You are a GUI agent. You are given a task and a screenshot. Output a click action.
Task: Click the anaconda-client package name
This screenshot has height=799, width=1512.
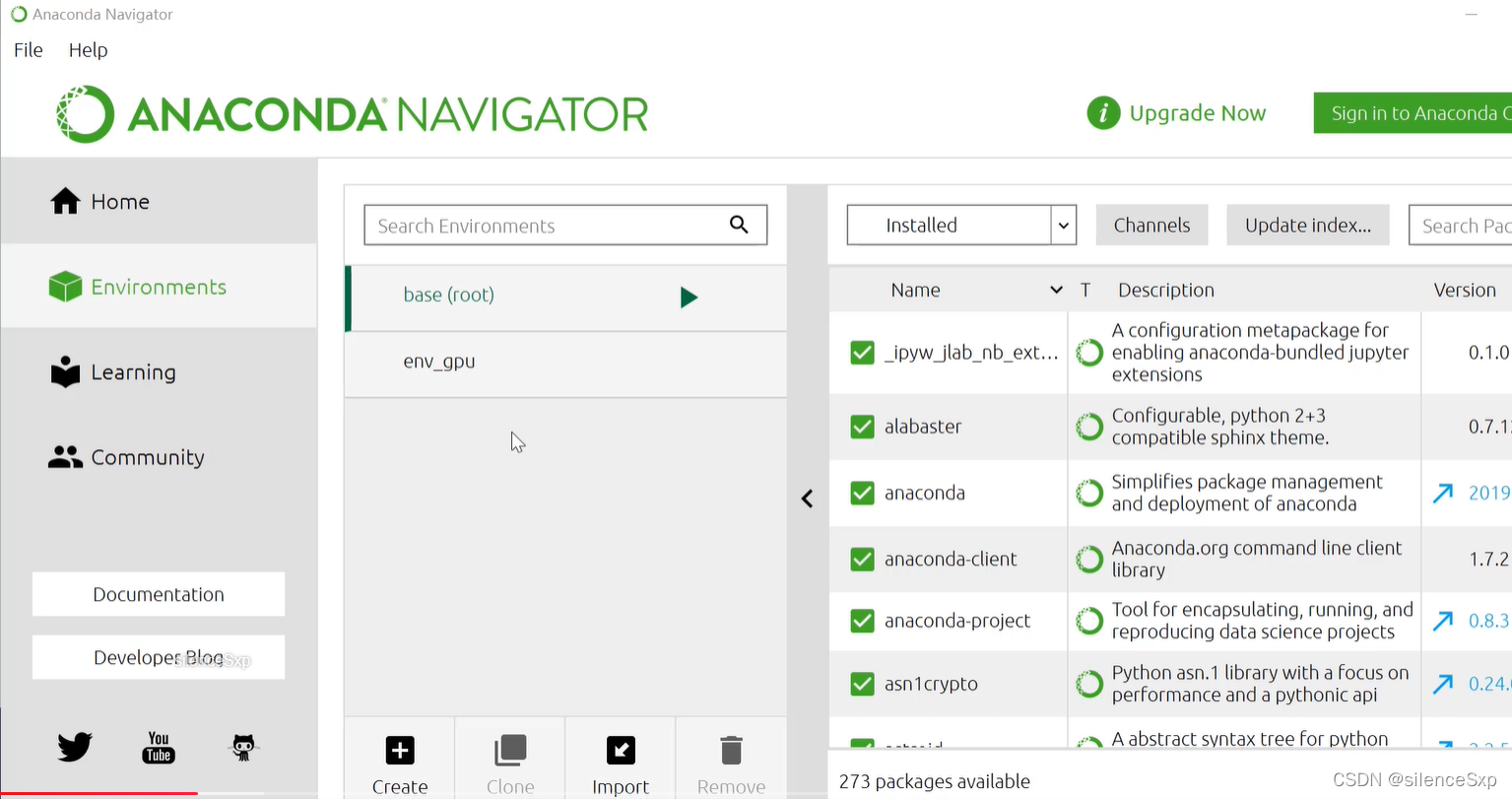pyautogui.click(x=951, y=560)
